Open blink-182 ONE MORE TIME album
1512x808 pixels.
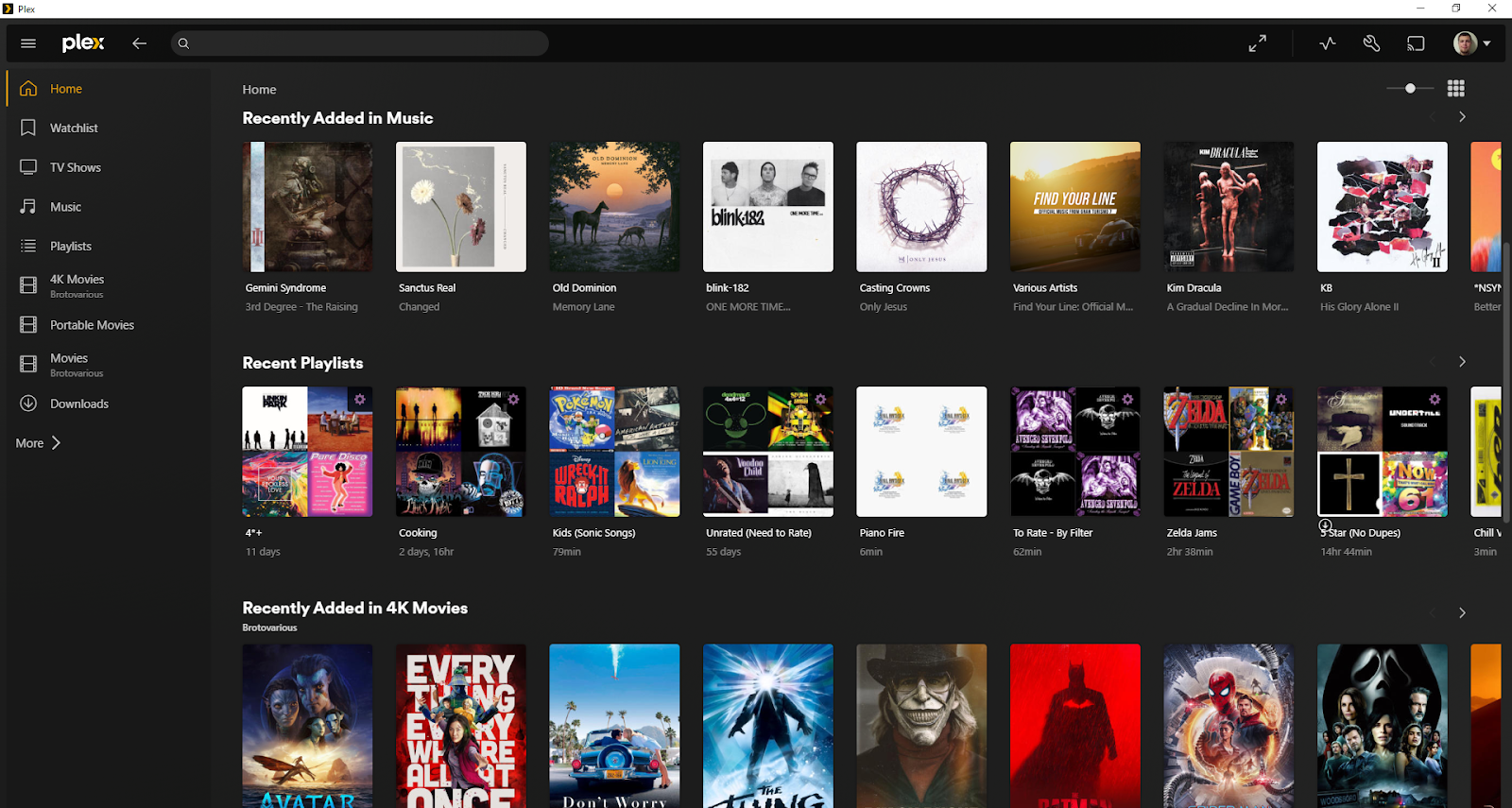768,207
